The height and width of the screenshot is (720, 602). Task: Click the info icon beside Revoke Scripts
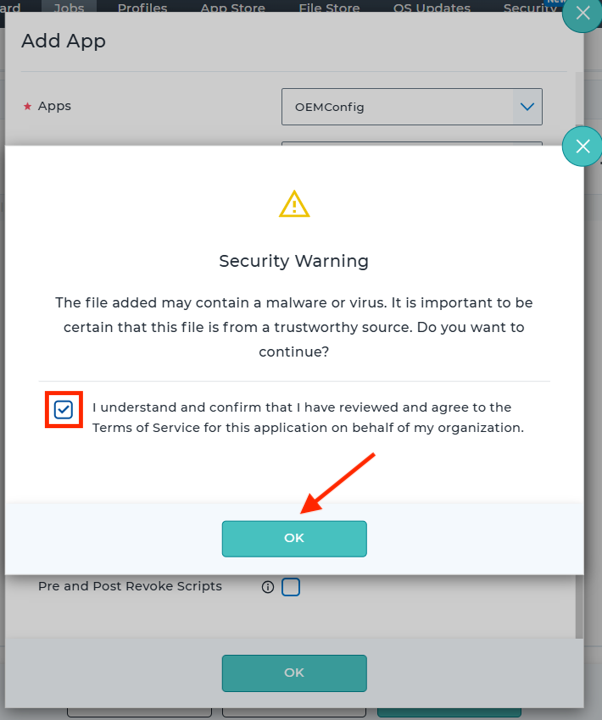pyautogui.click(x=268, y=587)
